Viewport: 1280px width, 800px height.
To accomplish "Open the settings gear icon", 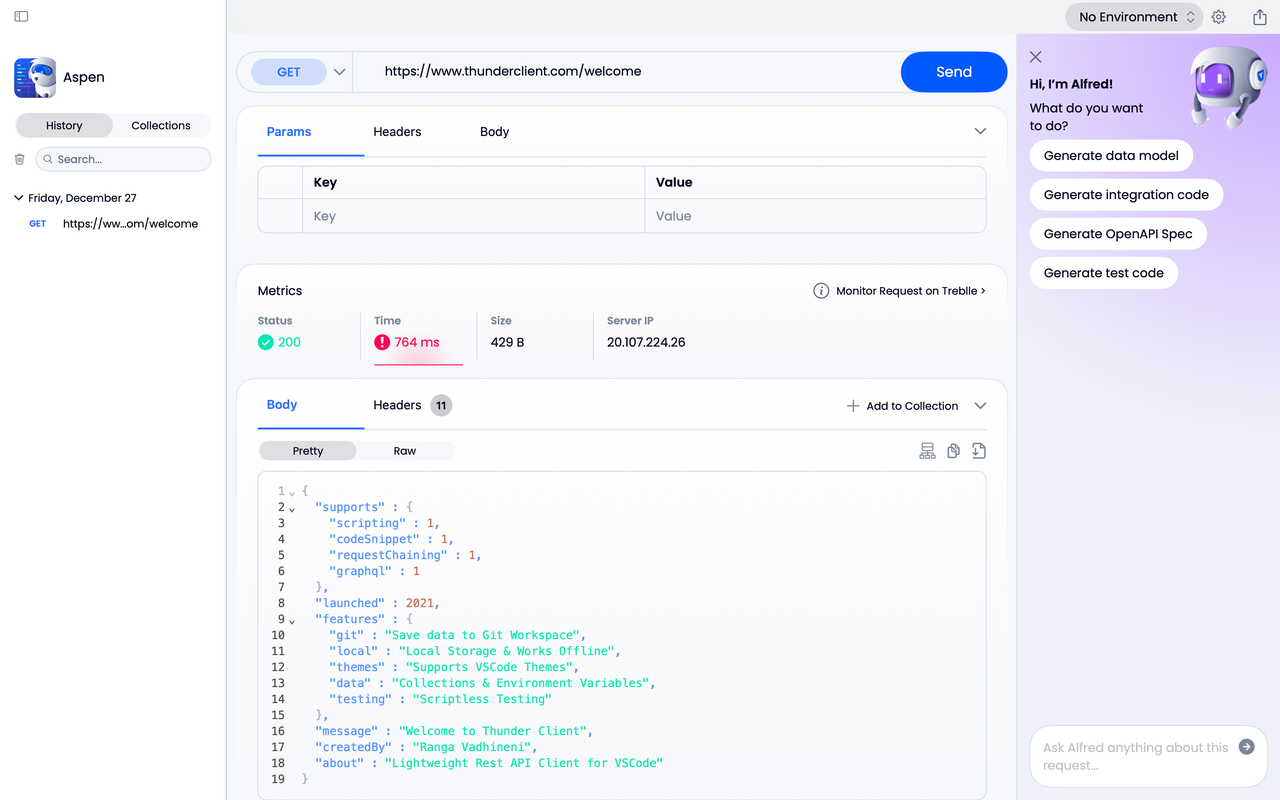I will pos(1219,17).
